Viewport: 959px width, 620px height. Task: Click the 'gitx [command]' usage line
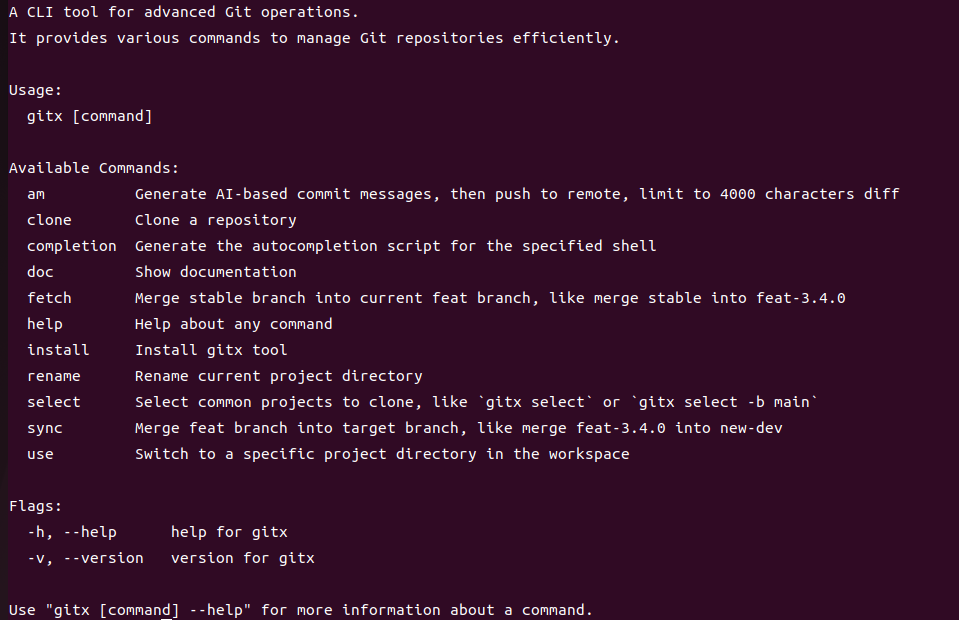pyautogui.click(x=90, y=116)
